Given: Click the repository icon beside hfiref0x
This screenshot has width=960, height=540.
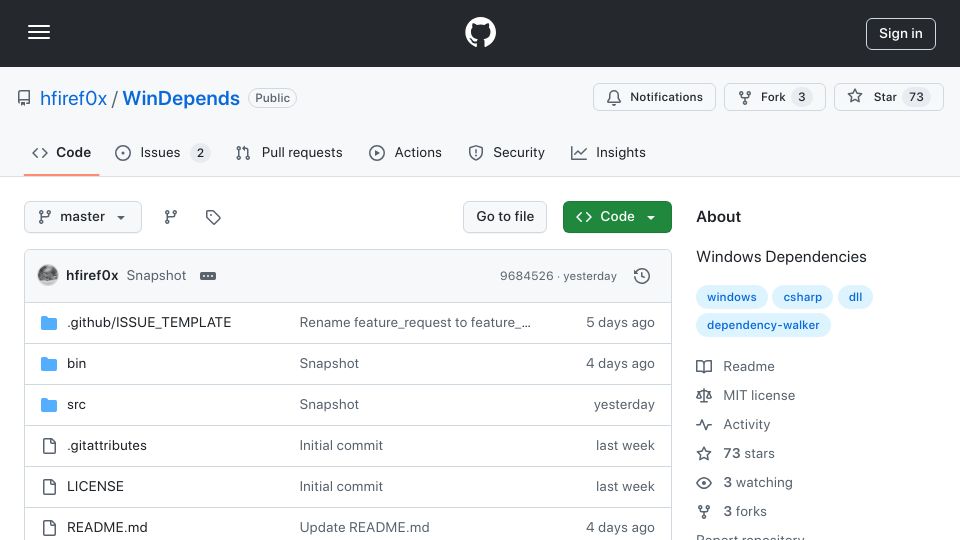Looking at the screenshot, I should pyautogui.click(x=24, y=98).
